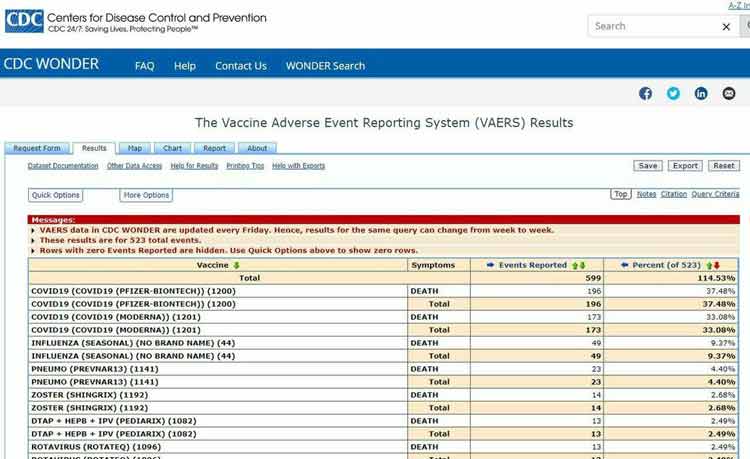This screenshot has height=459, width=750.
Task: Switch to the Report tab
Action: tap(214, 148)
